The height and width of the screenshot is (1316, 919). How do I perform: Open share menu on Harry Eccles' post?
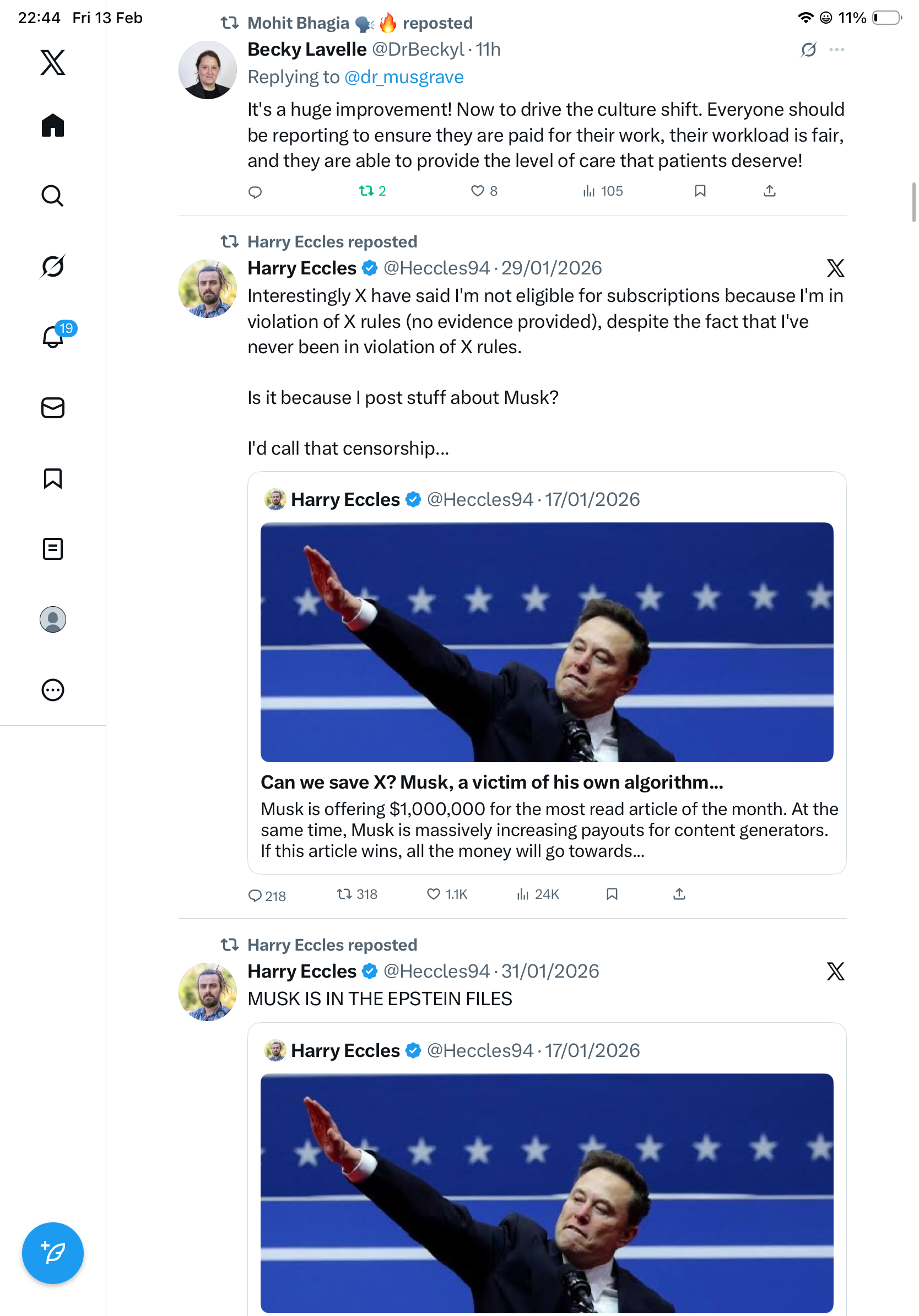[x=679, y=894]
